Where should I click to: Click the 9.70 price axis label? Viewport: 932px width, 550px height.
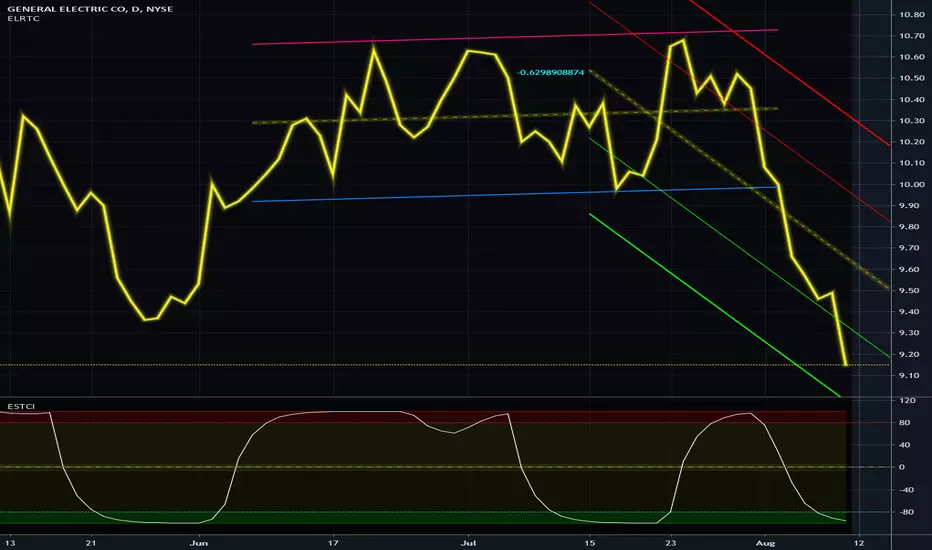tap(911, 248)
